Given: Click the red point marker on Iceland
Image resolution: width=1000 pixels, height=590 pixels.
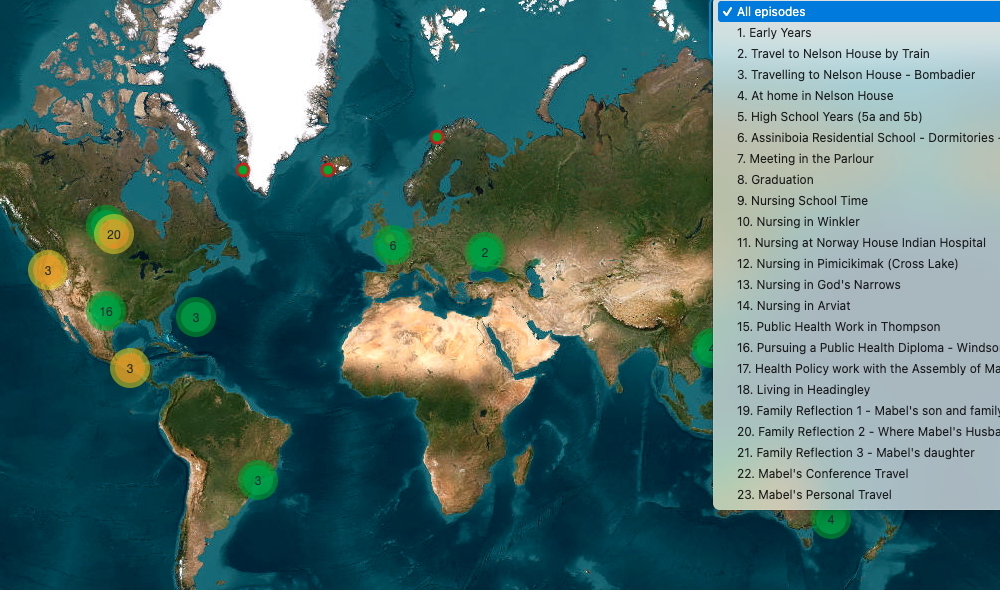Looking at the screenshot, I should pos(328,169).
